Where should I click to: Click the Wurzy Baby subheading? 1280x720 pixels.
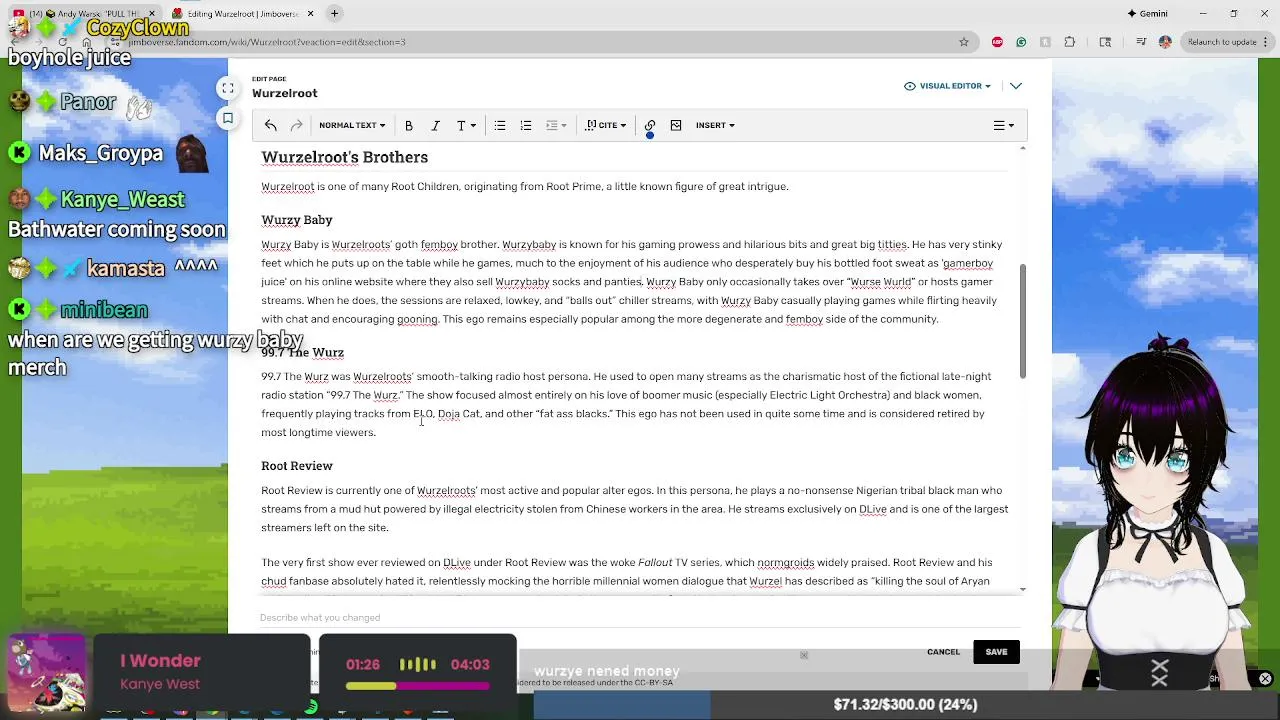(x=297, y=220)
